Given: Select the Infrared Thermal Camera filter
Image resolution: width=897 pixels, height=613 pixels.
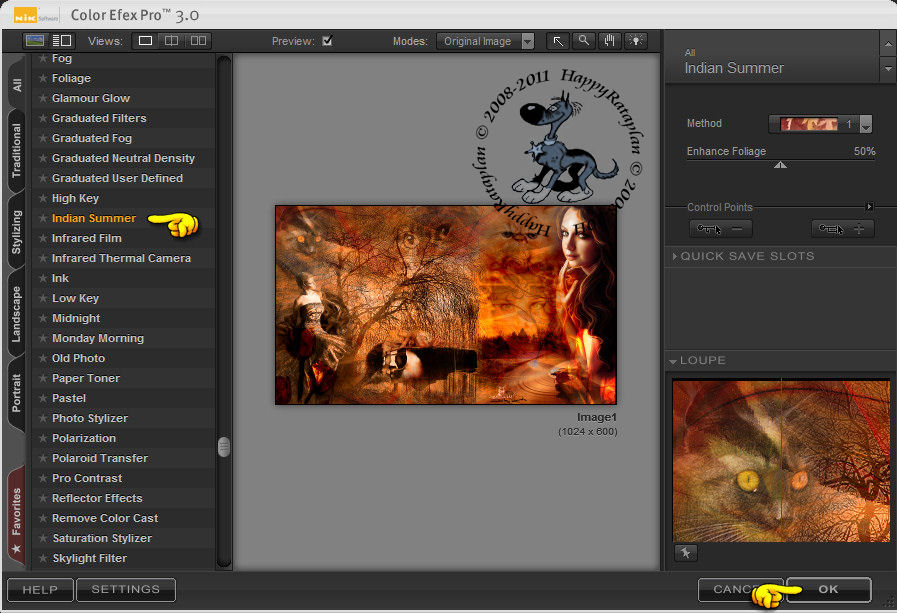Looking at the screenshot, I should (x=121, y=258).
